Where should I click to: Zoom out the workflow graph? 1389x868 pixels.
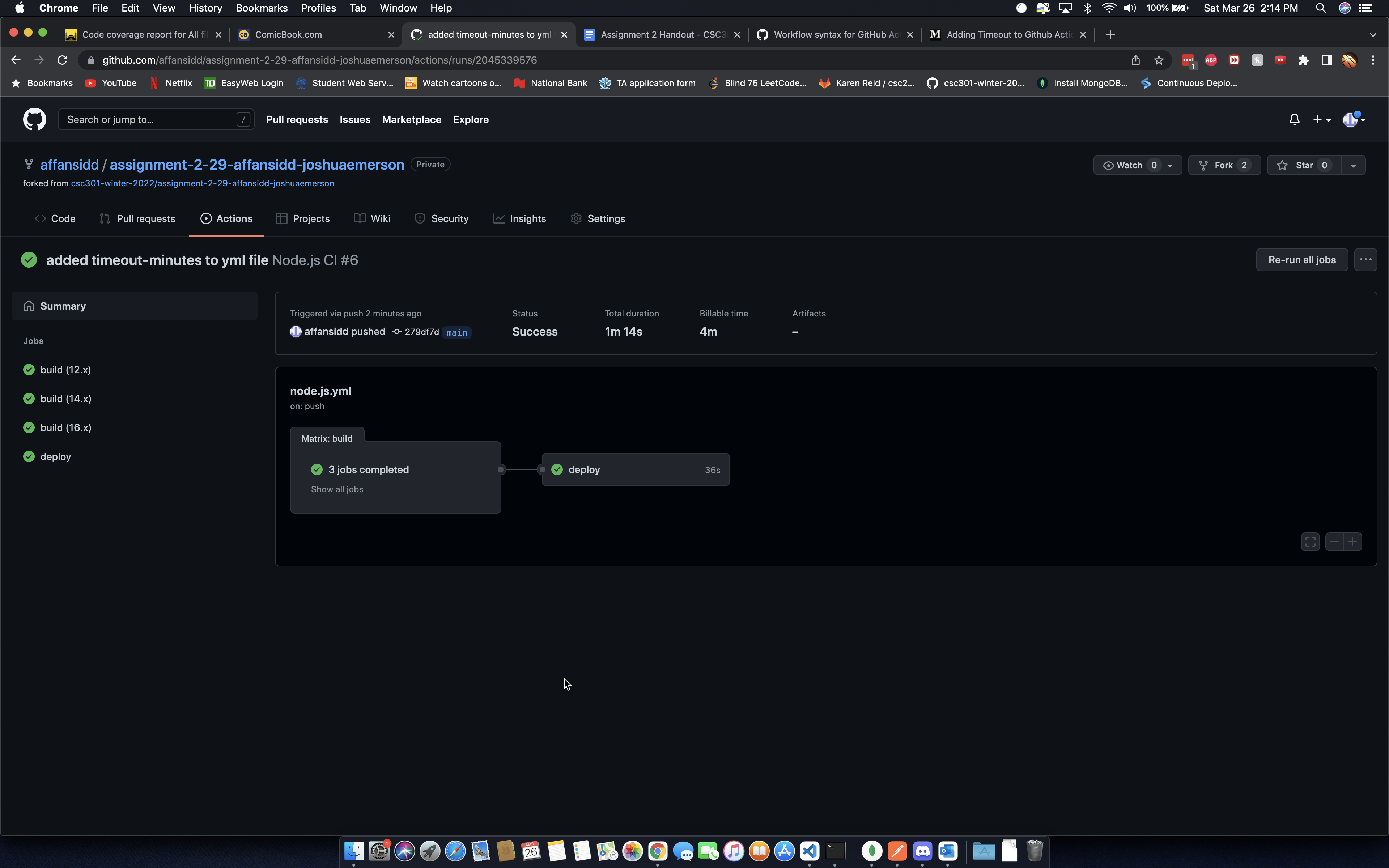pyautogui.click(x=1334, y=541)
